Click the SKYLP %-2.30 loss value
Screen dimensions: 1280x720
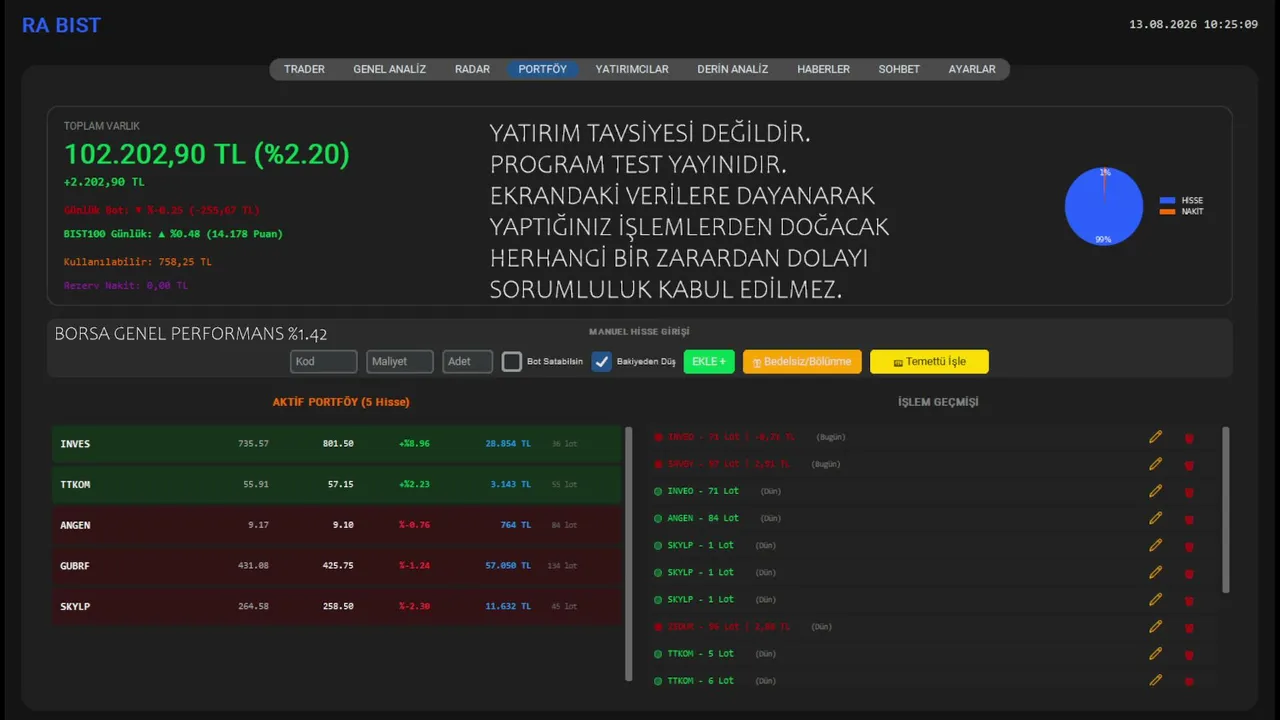coord(414,607)
